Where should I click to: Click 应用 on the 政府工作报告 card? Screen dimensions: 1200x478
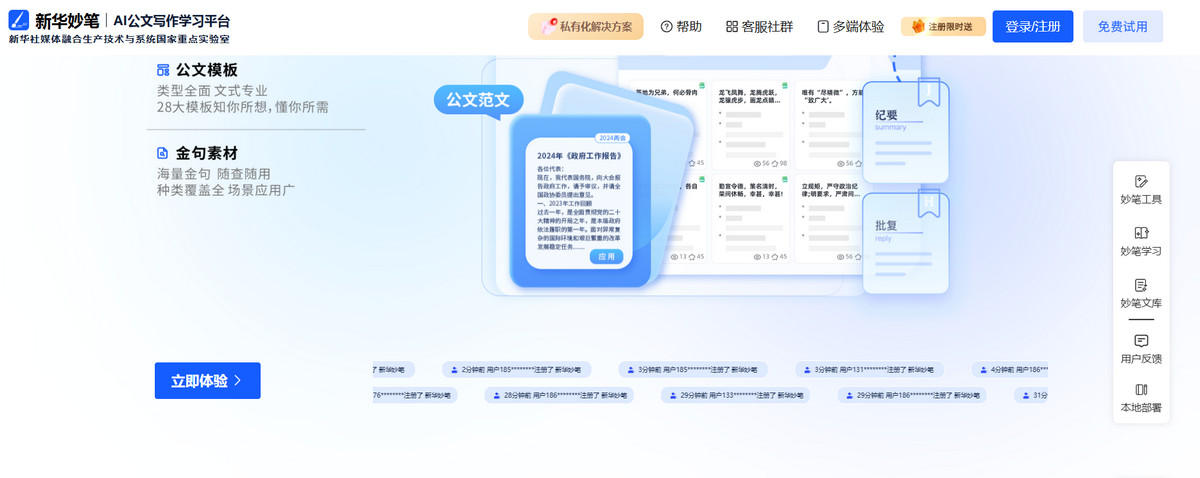[x=606, y=257]
